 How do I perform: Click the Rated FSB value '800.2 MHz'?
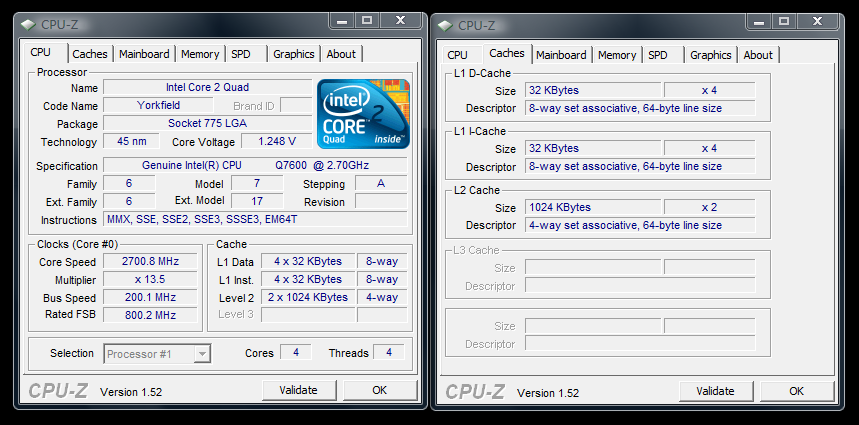click(150, 315)
